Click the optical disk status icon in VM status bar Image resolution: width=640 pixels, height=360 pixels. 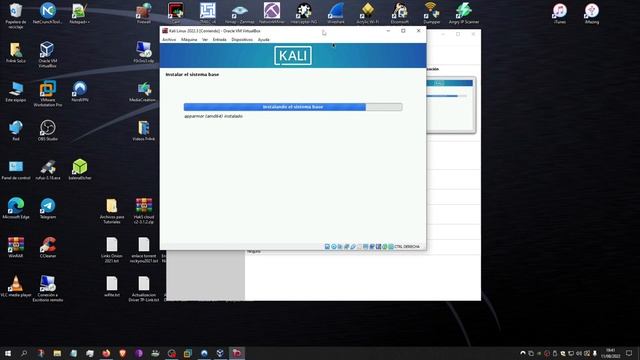(333, 247)
